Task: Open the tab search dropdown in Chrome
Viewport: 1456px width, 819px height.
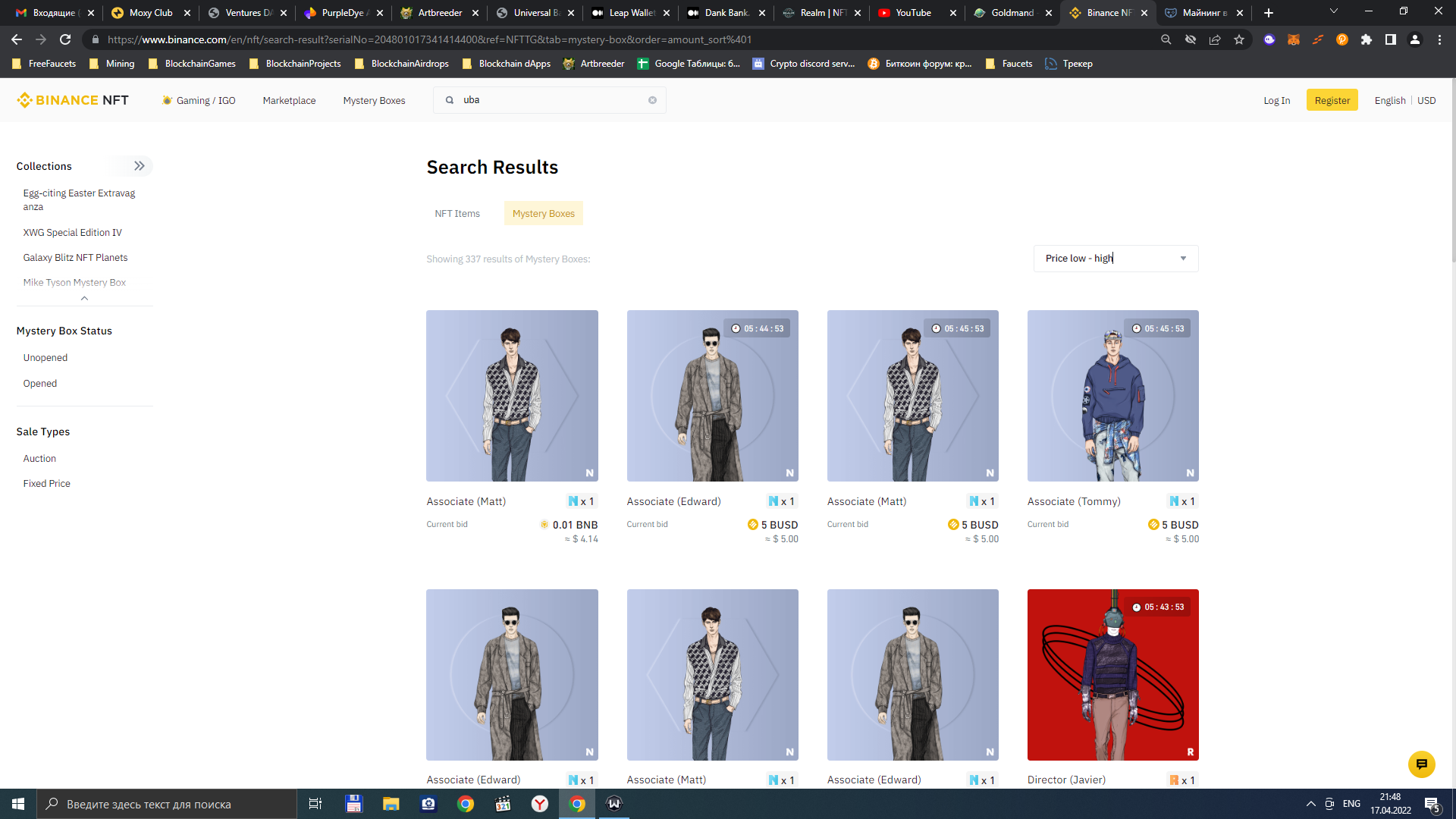Action: coord(1334,11)
